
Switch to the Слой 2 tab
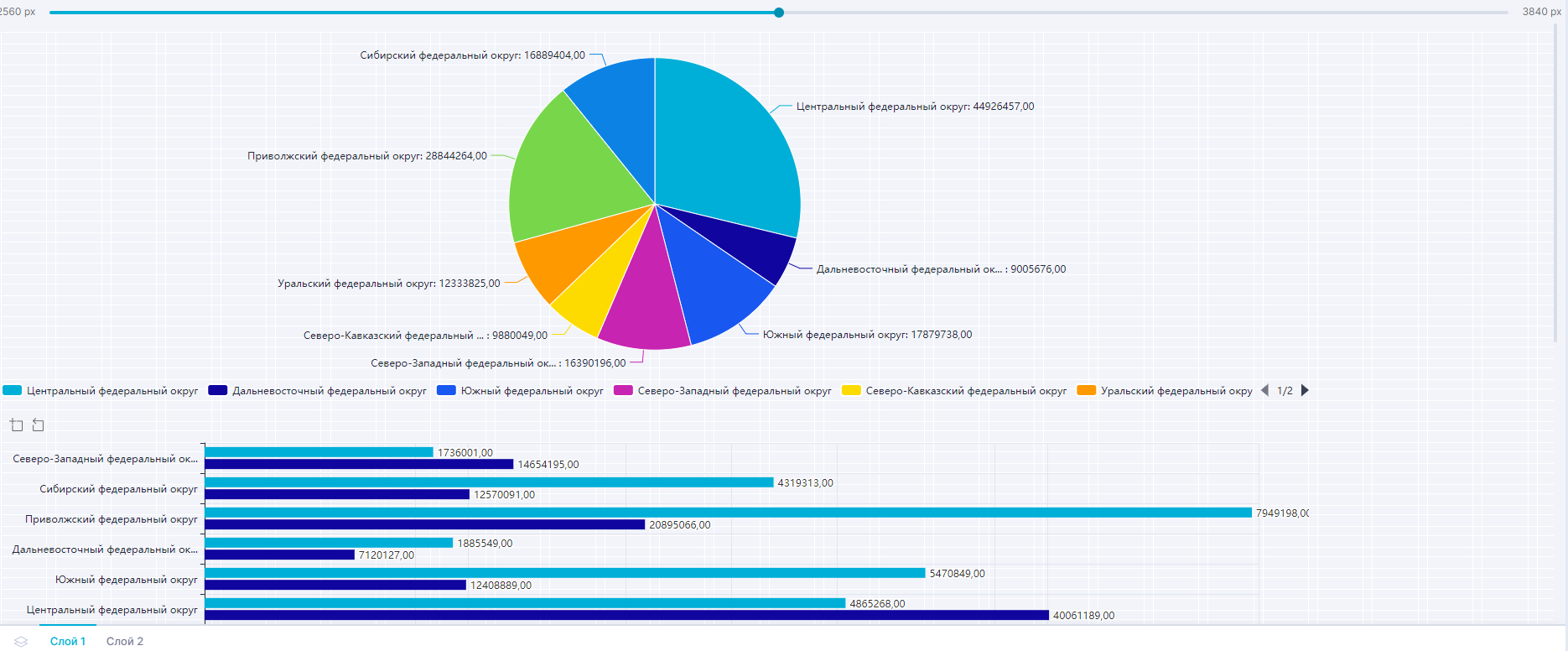click(125, 641)
